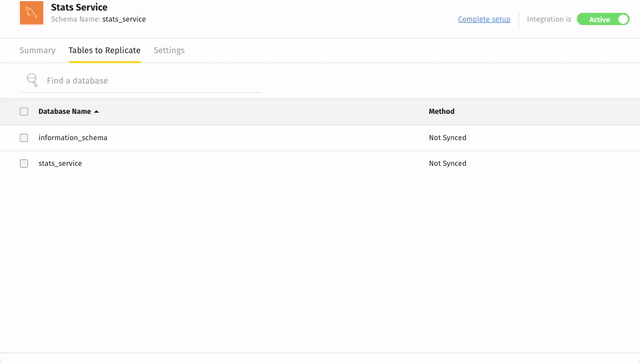The width and height of the screenshot is (640, 362).
Task: Select the Tables to Replicate tab
Action: click(x=104, y=50)
